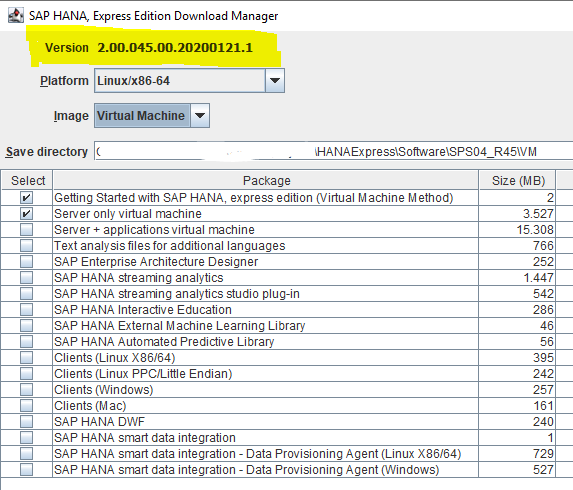Click the Package column header
The height and width of the screenshot is (490, 573).
pyautogui.click(x=266, y=180)
